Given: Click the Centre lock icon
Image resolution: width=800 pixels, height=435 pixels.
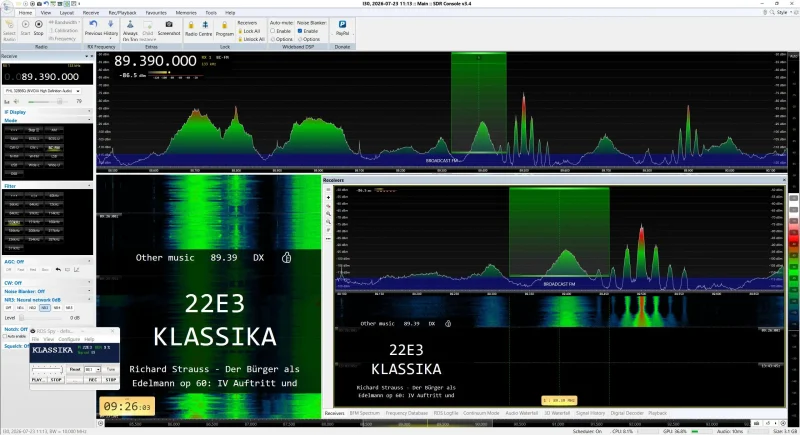Looking at the screenshot, I should click(x=205, y=25).
